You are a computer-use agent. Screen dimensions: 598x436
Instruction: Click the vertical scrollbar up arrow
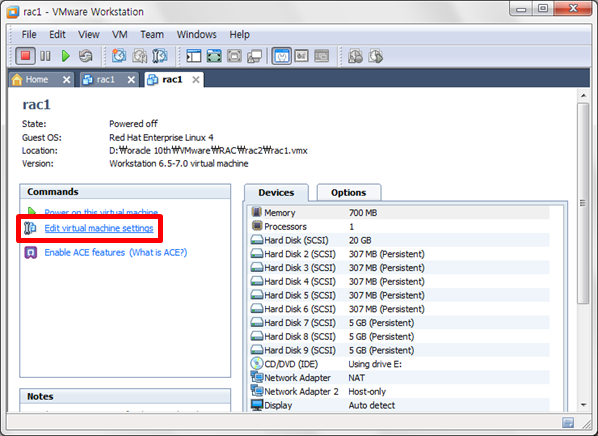[583, 95]
